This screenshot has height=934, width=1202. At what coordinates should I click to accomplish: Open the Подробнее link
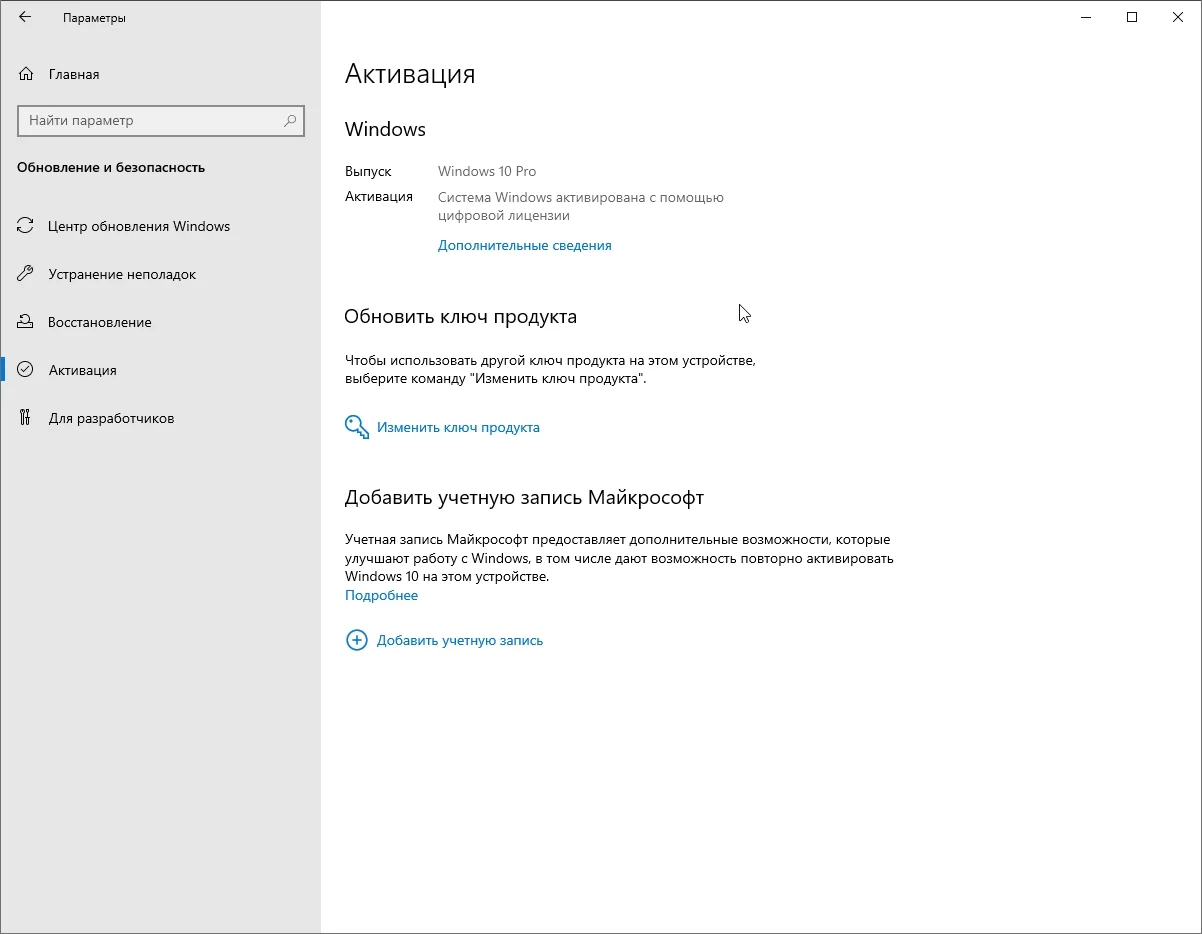click(381, 595)
